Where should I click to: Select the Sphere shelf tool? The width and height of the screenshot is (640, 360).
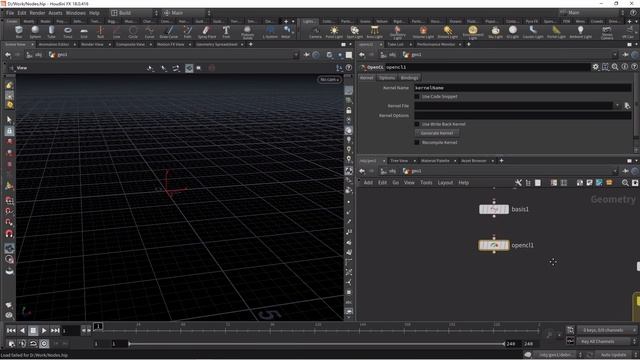[x=35, y=31]
